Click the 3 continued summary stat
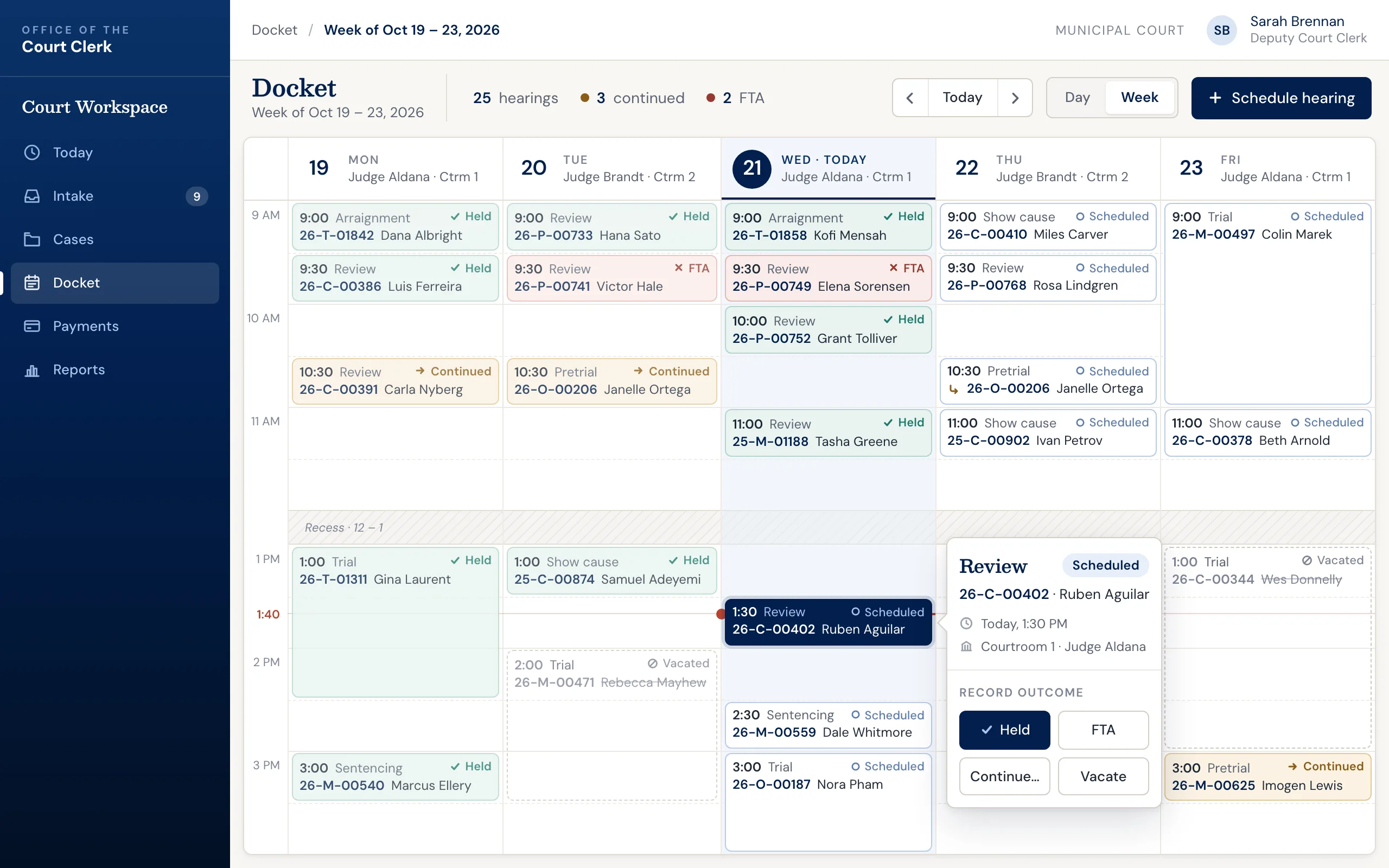This screenshot has width=1389, height=868. [x=633, y=98]
